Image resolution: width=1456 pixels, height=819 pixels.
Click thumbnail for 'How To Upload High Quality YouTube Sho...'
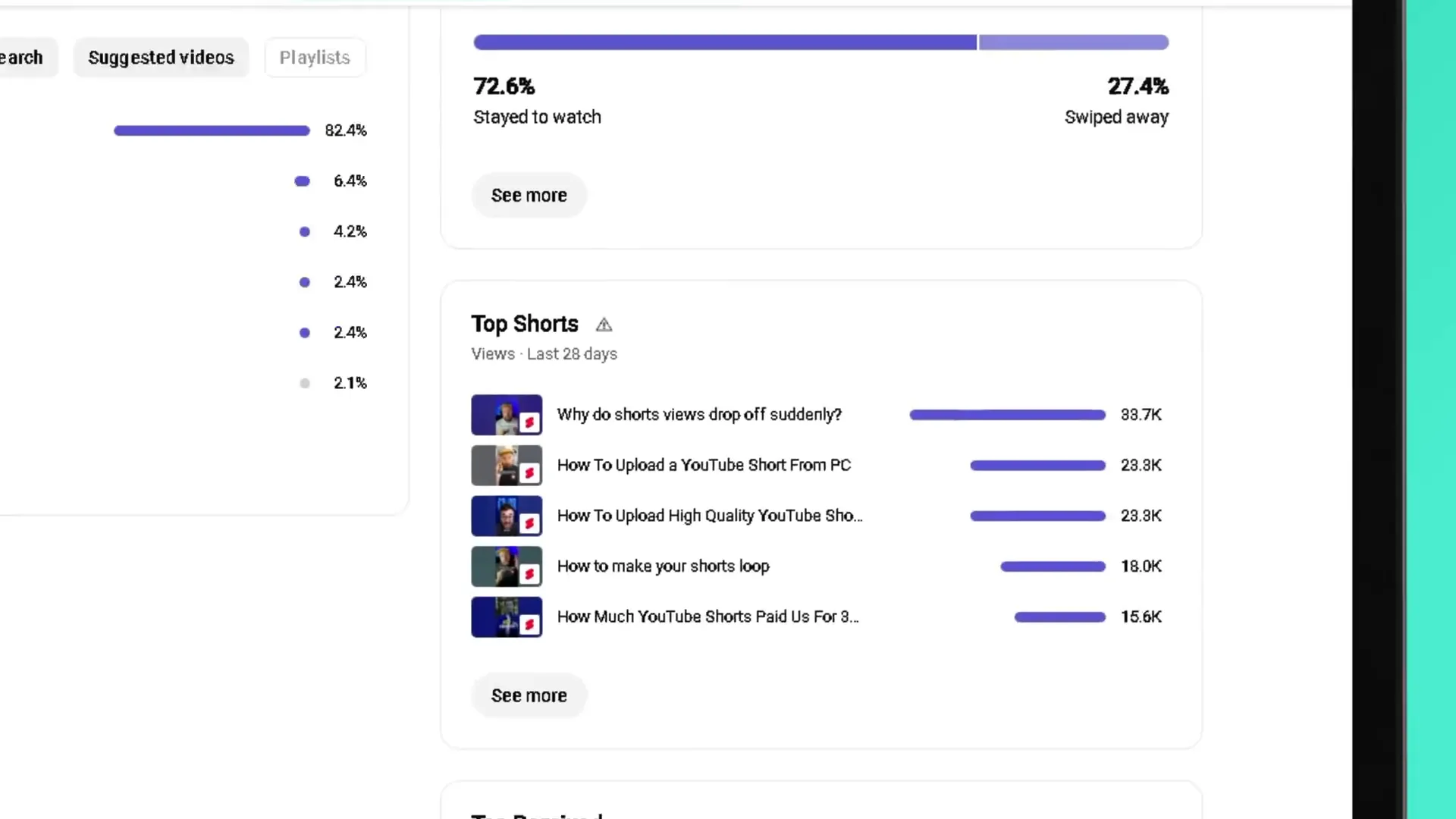point(507,516)
